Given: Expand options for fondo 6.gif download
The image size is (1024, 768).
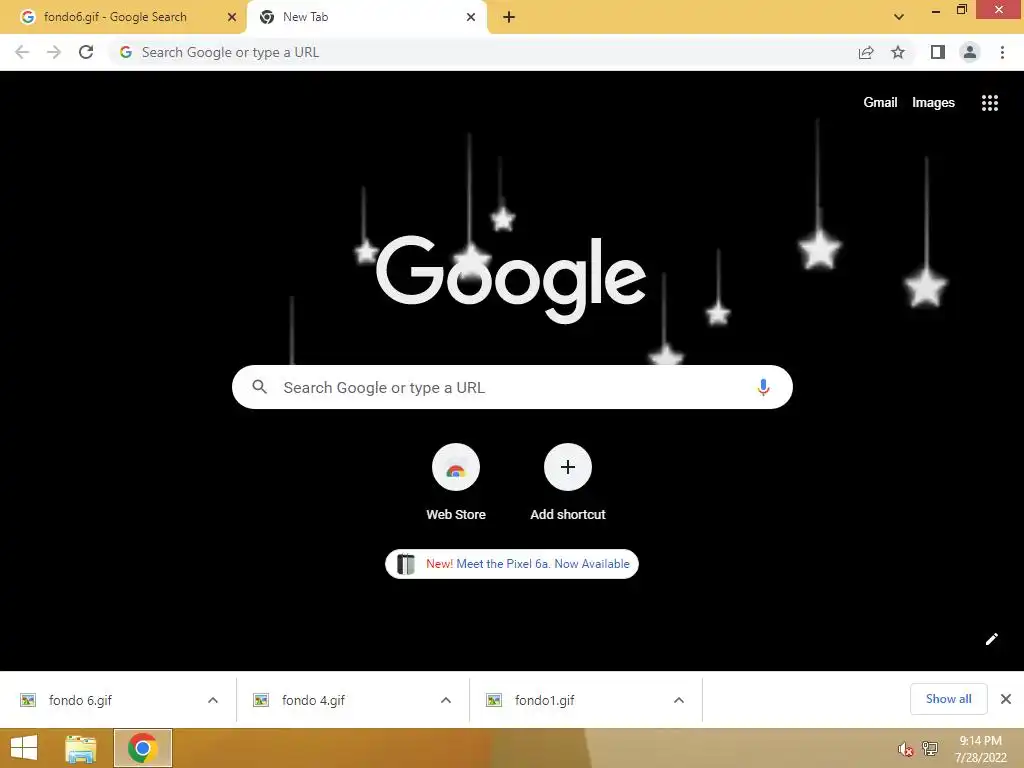Looking at the screenshot, I should coord(213,700).
